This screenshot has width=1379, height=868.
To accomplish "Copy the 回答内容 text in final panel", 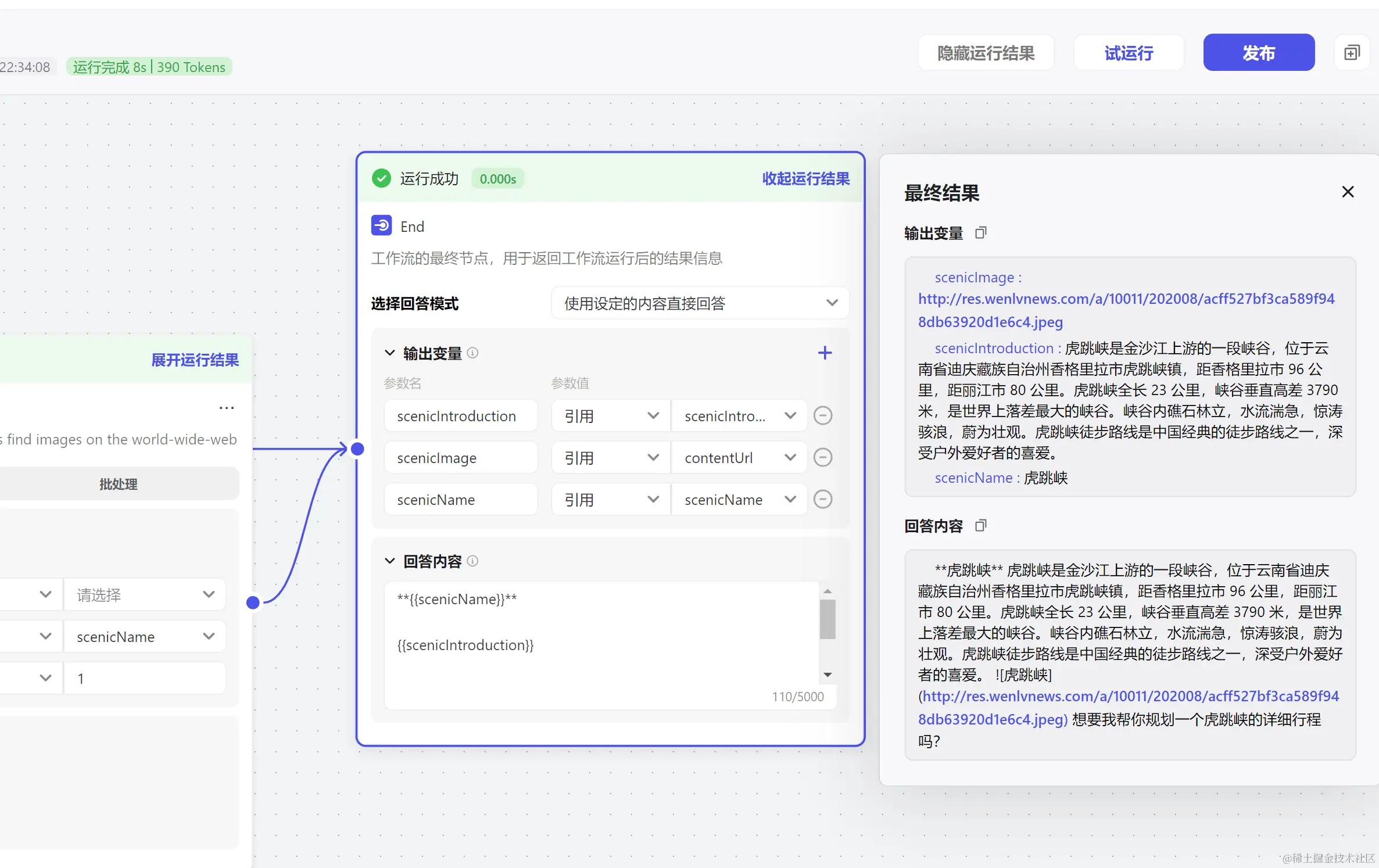I will click(981, 526).
